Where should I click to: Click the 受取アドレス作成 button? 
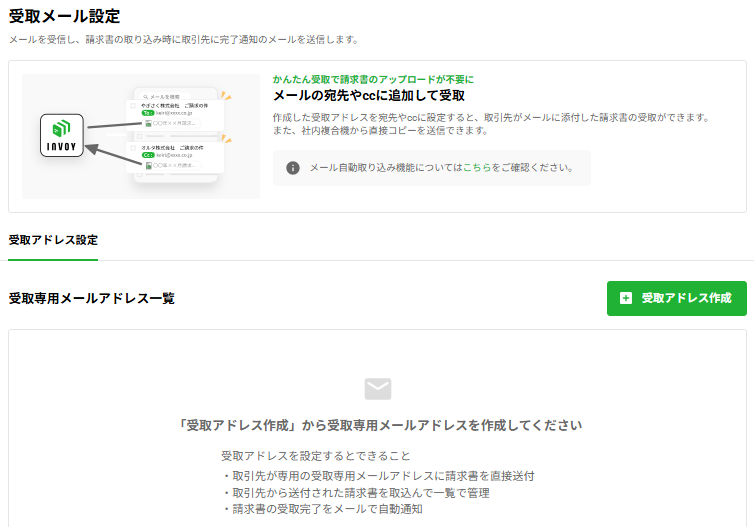pos(677,299)
